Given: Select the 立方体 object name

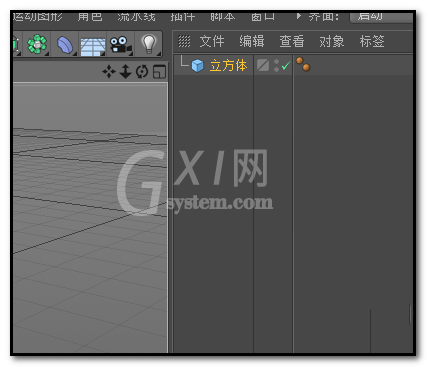Looking at the screenshot, I should click(x=228, y=66).
